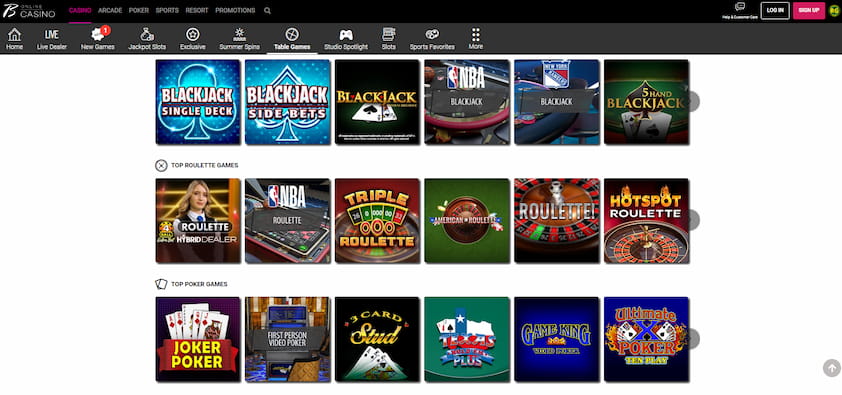Launch 5 Hand Blackjack game
Viewport: 842px width, 395px height.
click(x=646, y=102)
